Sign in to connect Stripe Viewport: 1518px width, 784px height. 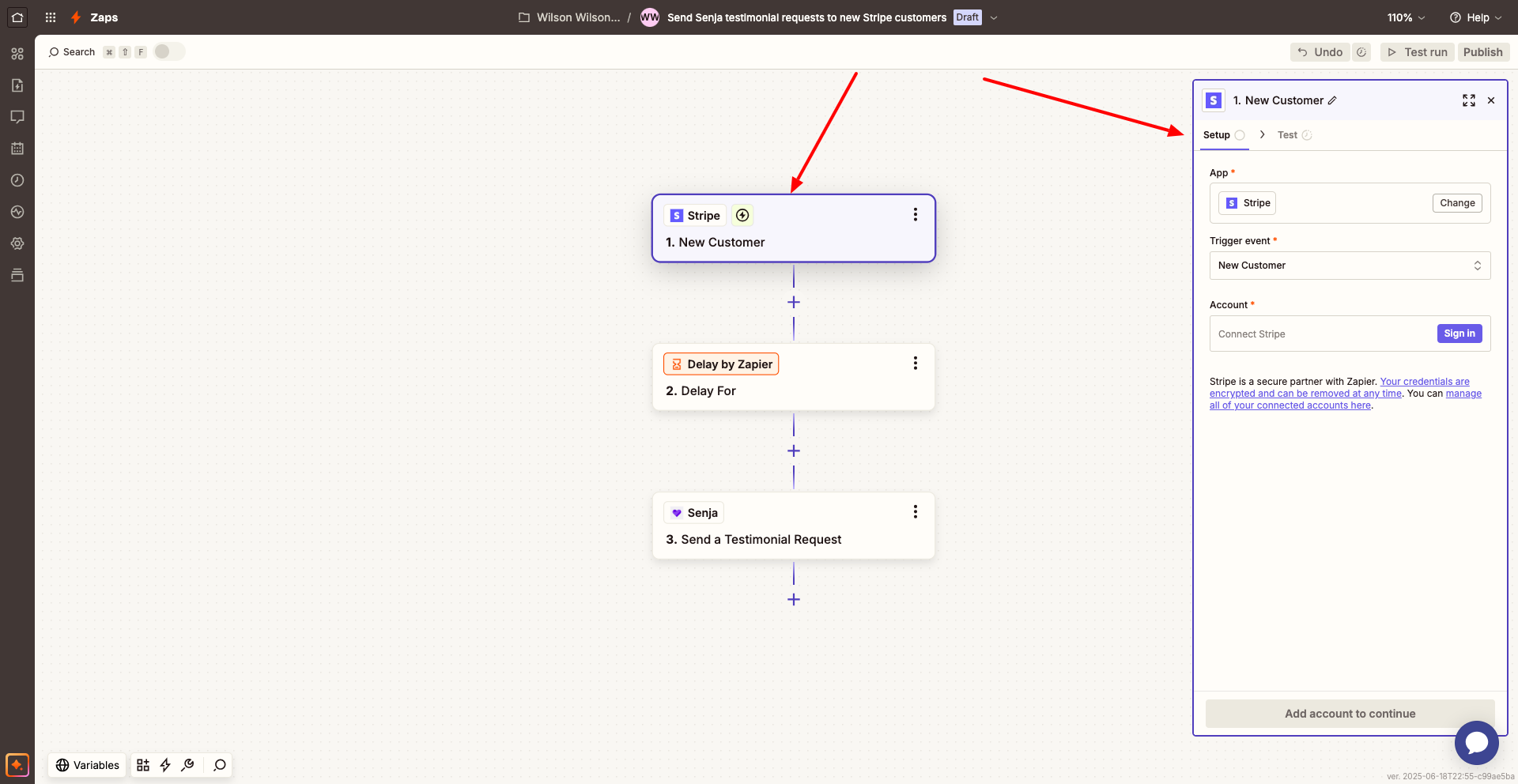(x=1459, y=334)
